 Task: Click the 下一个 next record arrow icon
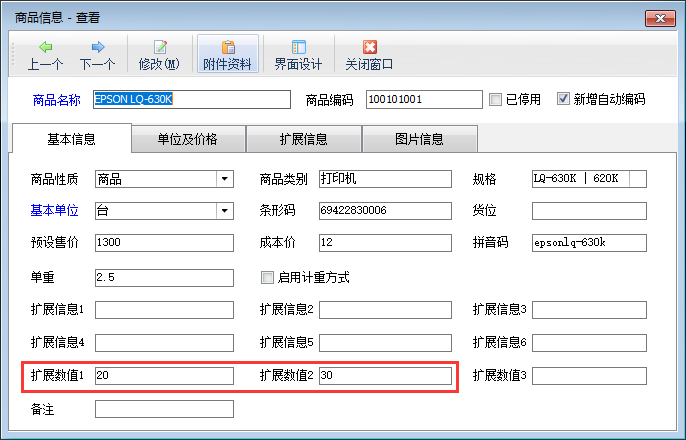[97, 47]
